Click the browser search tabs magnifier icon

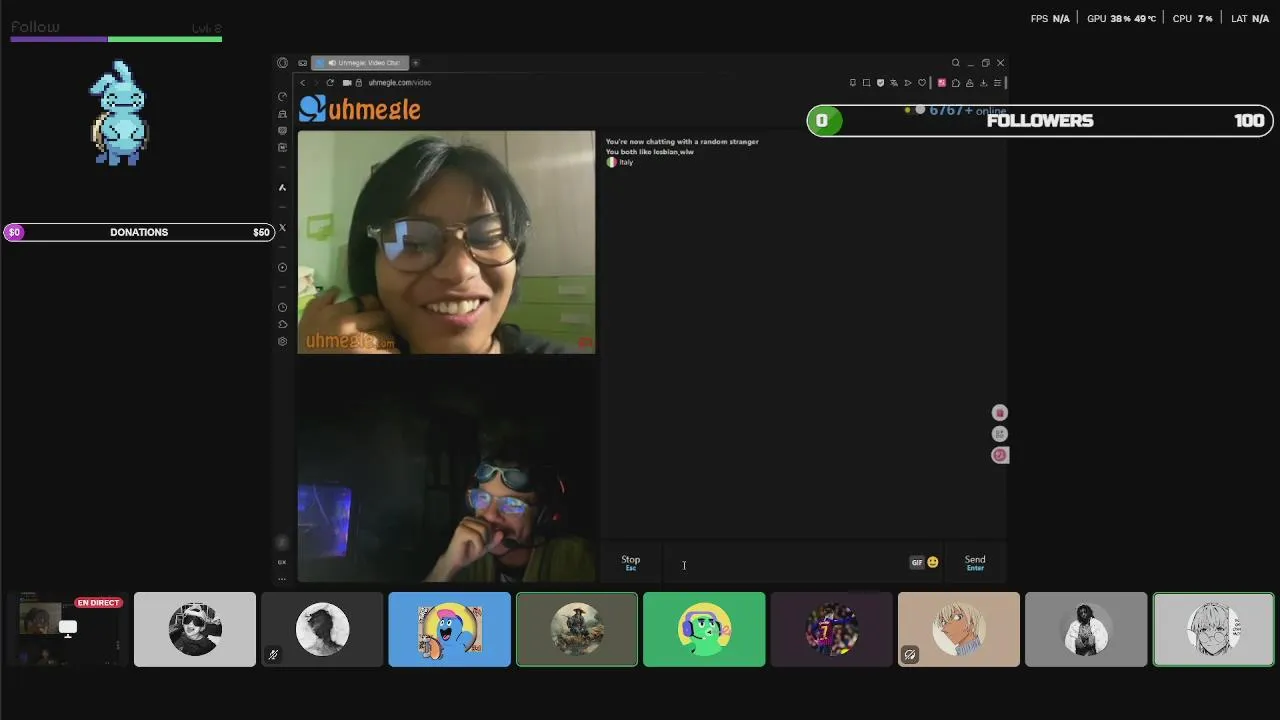pos(955,63)
